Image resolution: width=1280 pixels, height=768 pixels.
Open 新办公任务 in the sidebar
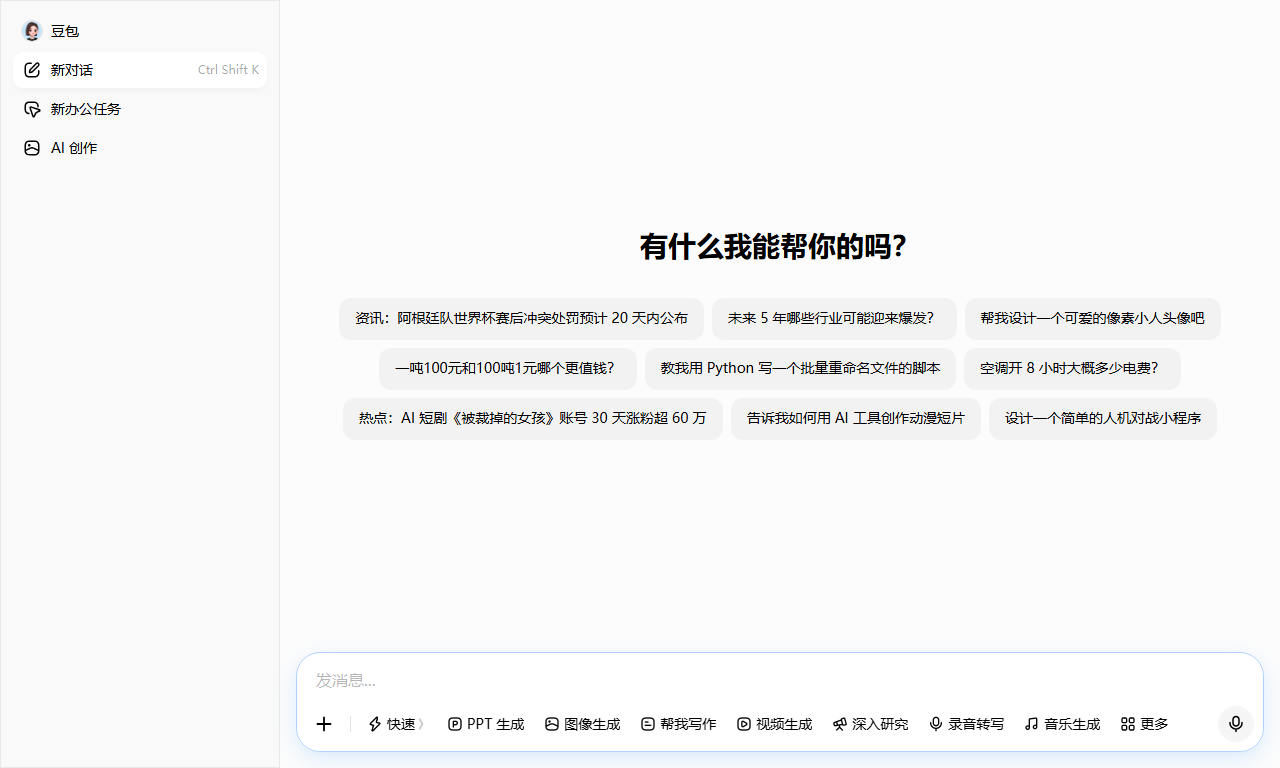pos(140,109)
